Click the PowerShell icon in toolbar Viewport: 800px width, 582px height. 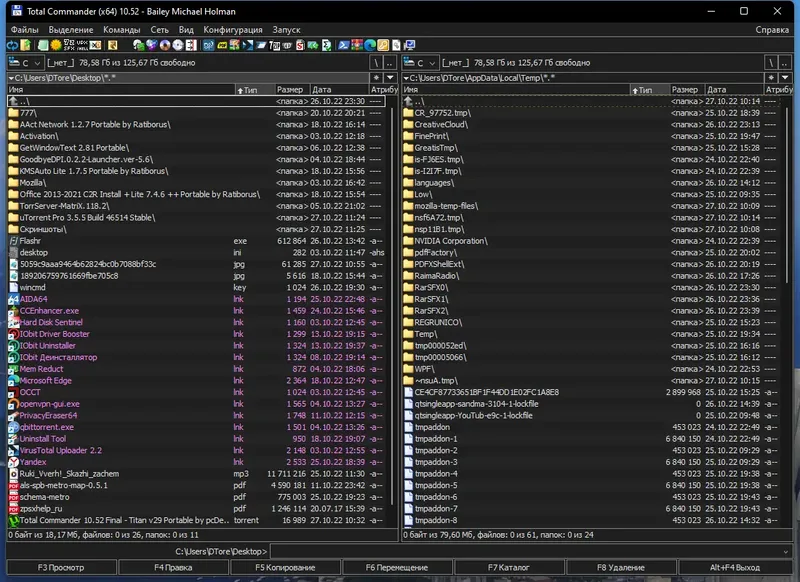tap(343, 45)
